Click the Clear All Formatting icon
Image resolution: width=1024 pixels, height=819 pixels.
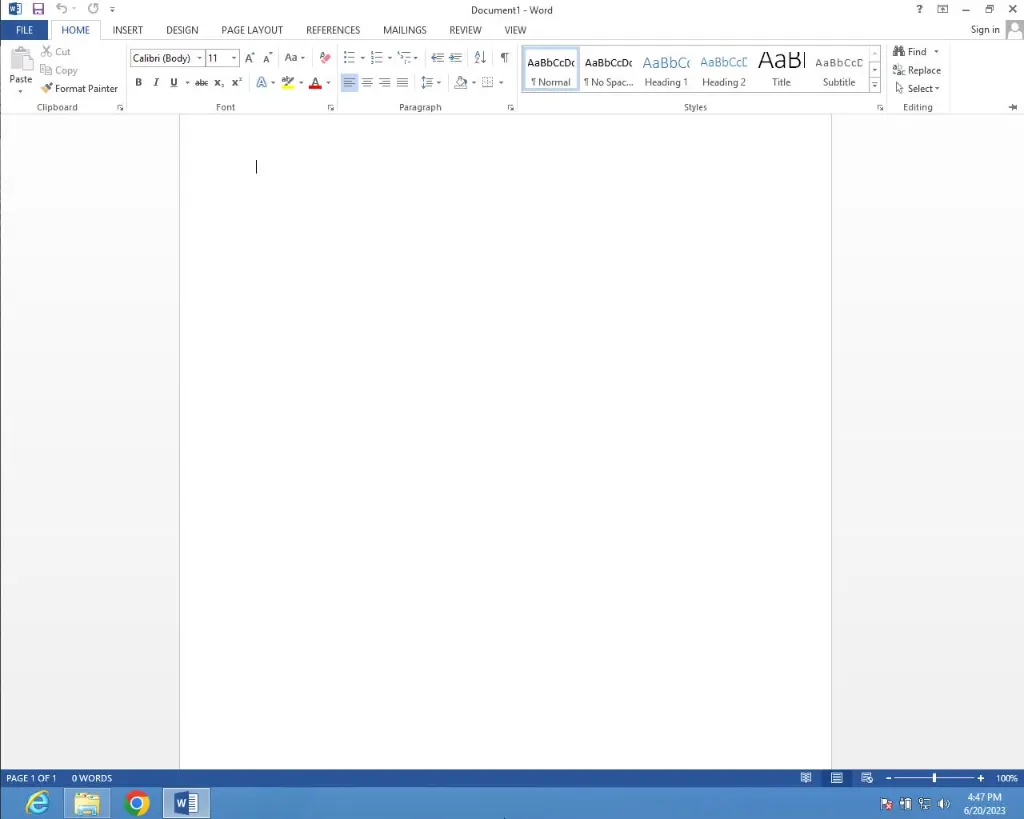(324, 58)
